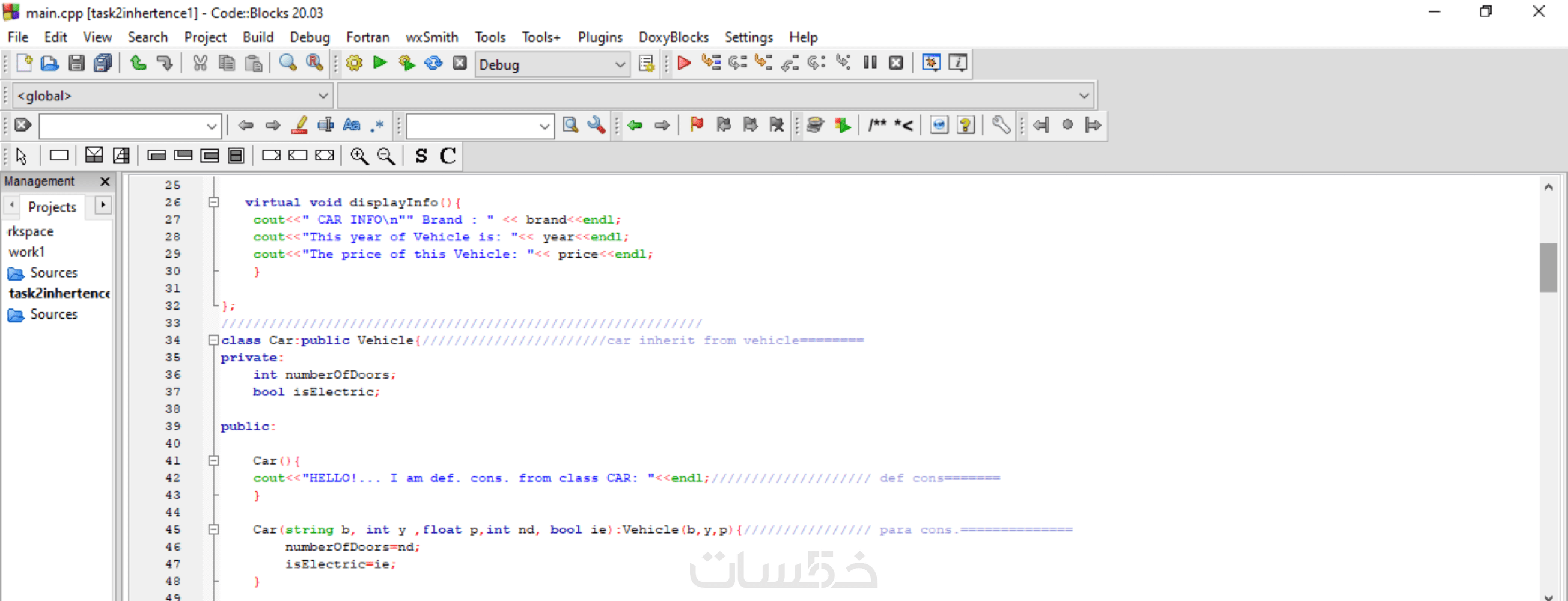Redo the last undone edit
This screenshot has width=1568, height=601.
coord(164,63)
